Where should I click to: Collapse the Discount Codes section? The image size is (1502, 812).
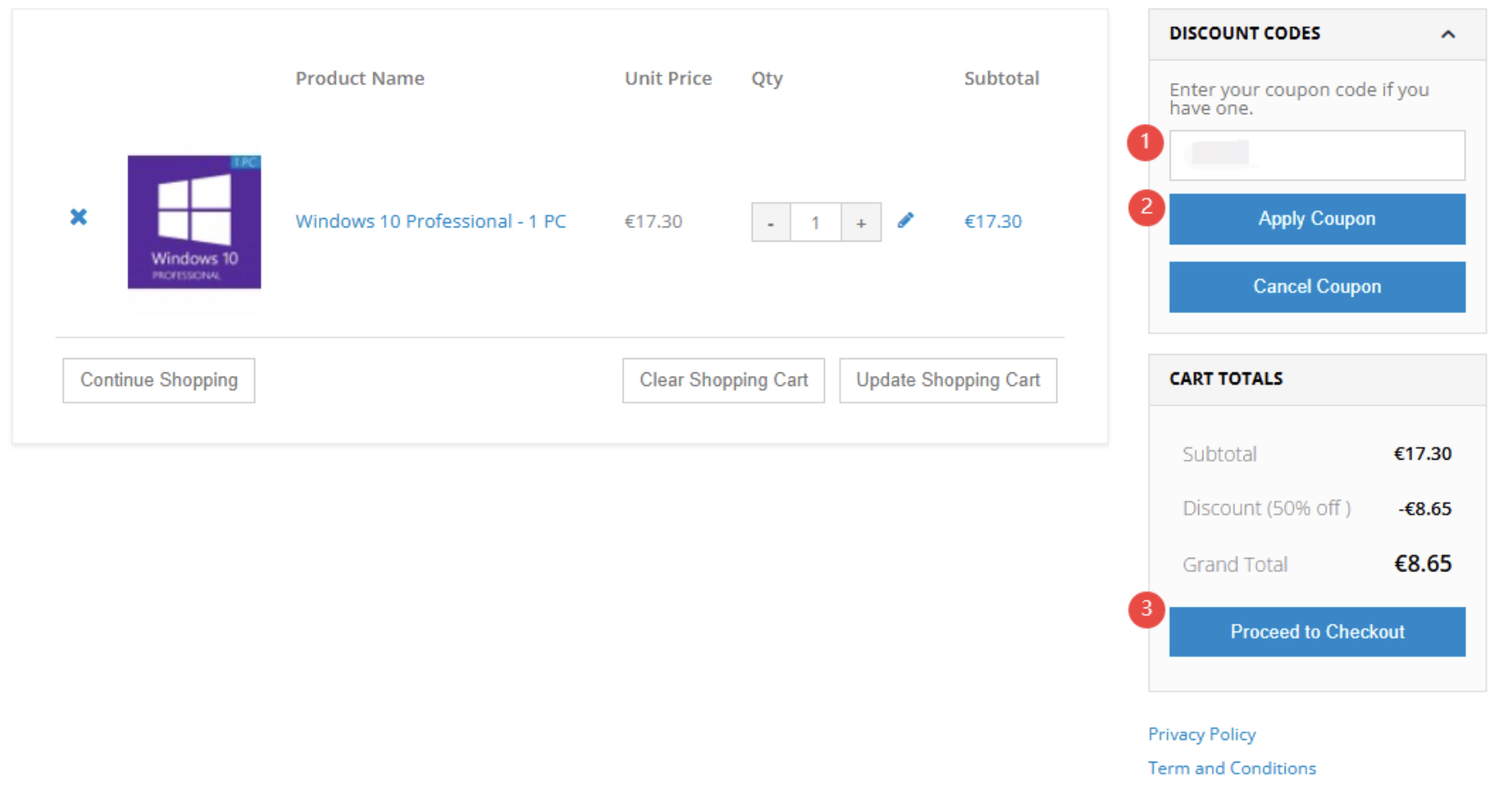click(1447, 34)
